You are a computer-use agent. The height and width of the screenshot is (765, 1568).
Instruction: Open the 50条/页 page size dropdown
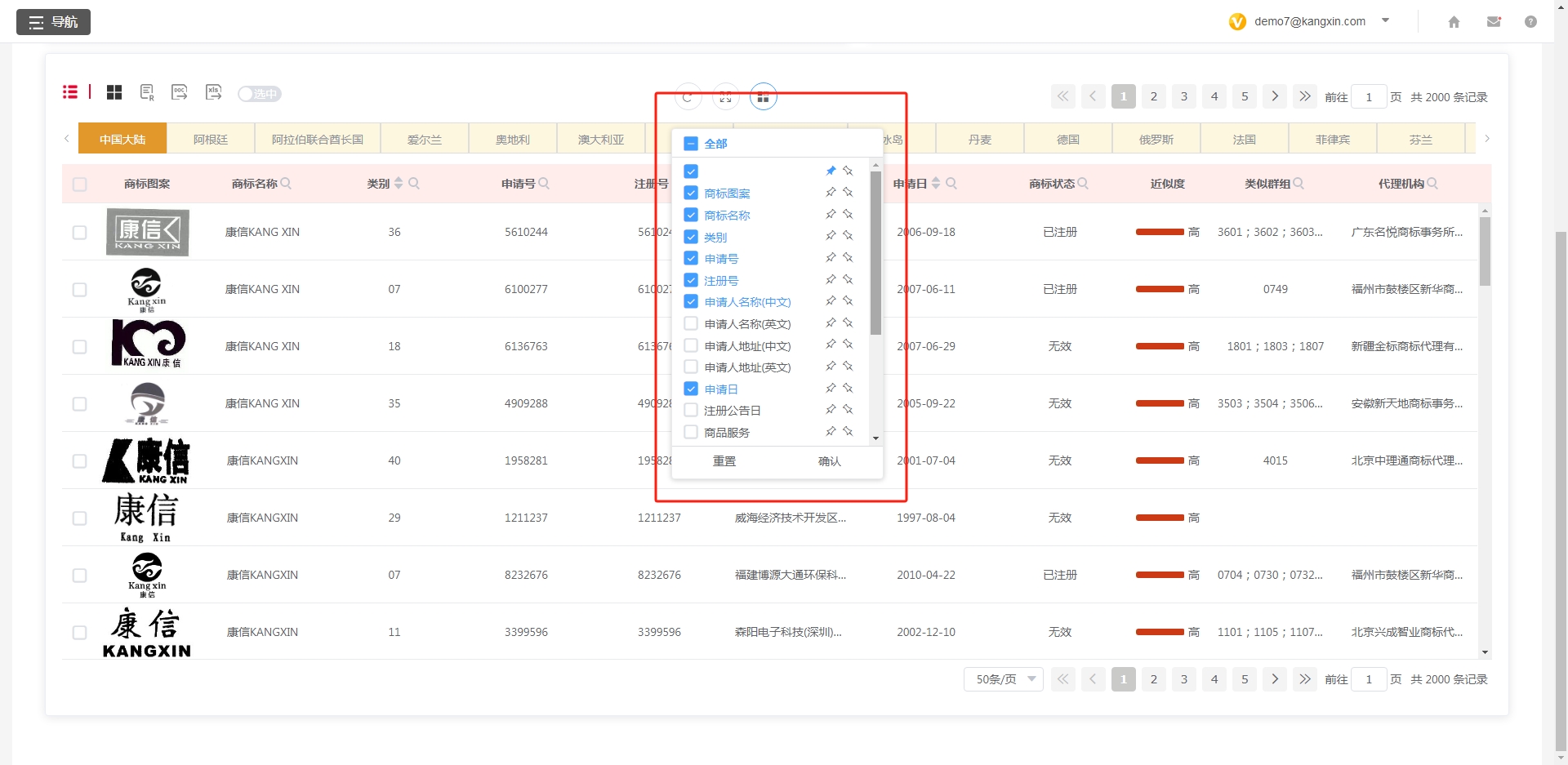click(x=1003, y=678)
